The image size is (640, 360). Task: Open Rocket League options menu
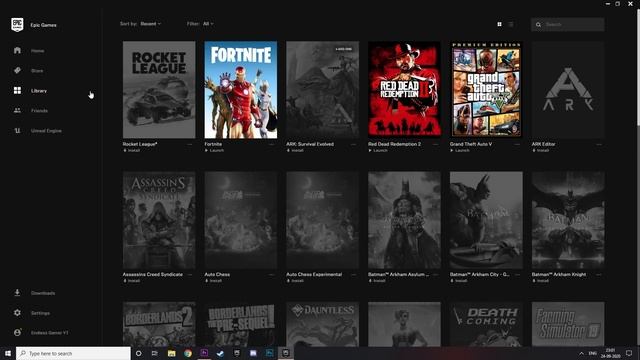click(190, 144)
